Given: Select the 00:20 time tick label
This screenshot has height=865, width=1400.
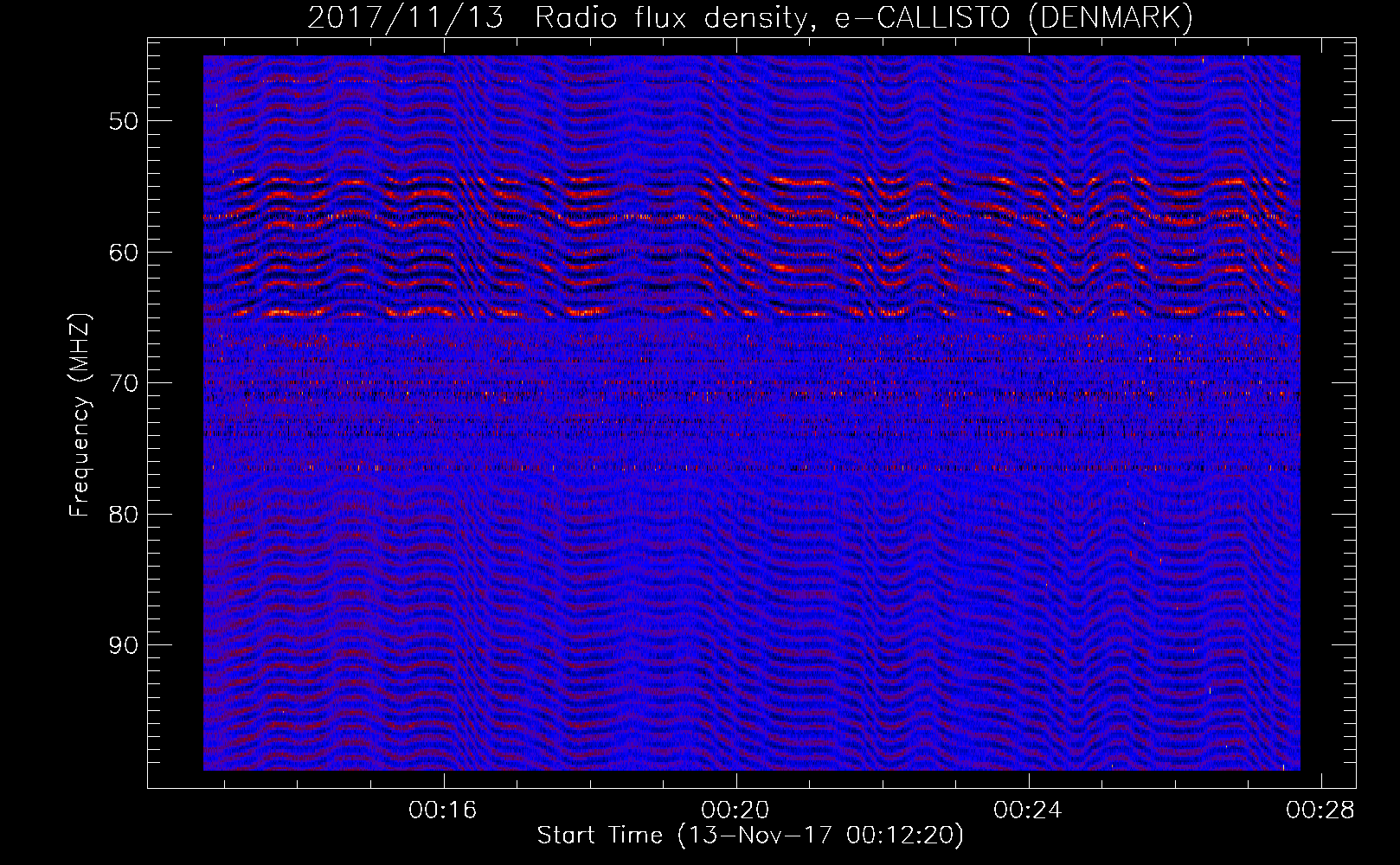Looking at the screenshot, I should click(735, 810).
